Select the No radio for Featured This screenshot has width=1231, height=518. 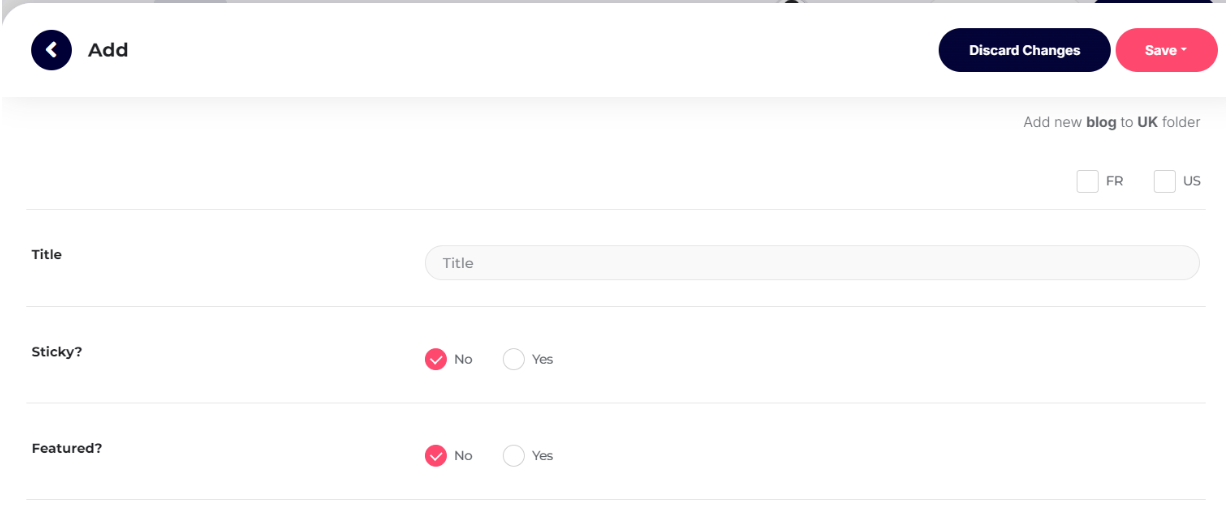pos(436,456)
